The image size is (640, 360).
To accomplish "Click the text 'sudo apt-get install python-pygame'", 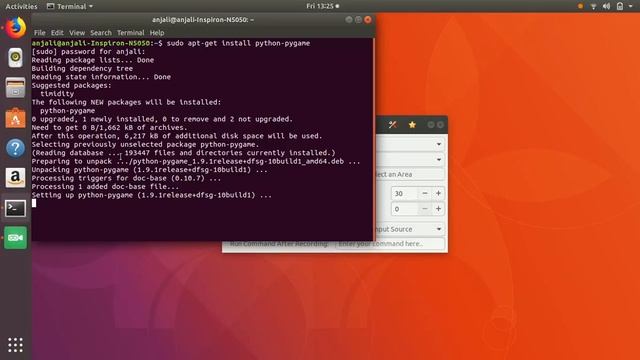I will coord(238,43).
